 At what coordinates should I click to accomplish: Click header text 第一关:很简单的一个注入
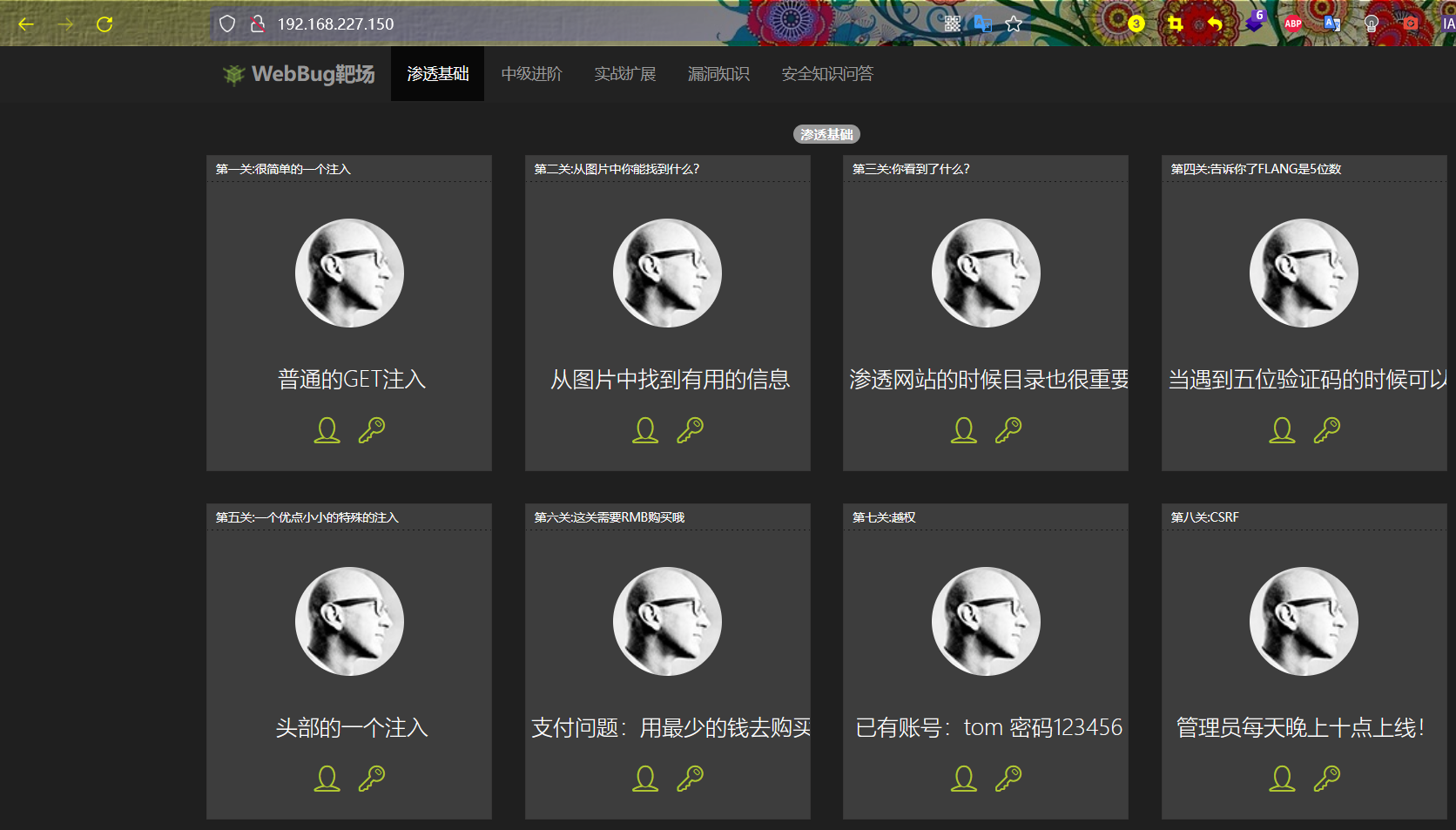click(283, 169)
